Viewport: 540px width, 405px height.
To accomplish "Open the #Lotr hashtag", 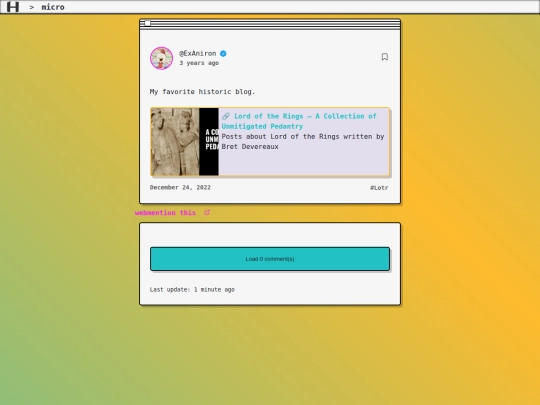I will [x=379, y=188].
